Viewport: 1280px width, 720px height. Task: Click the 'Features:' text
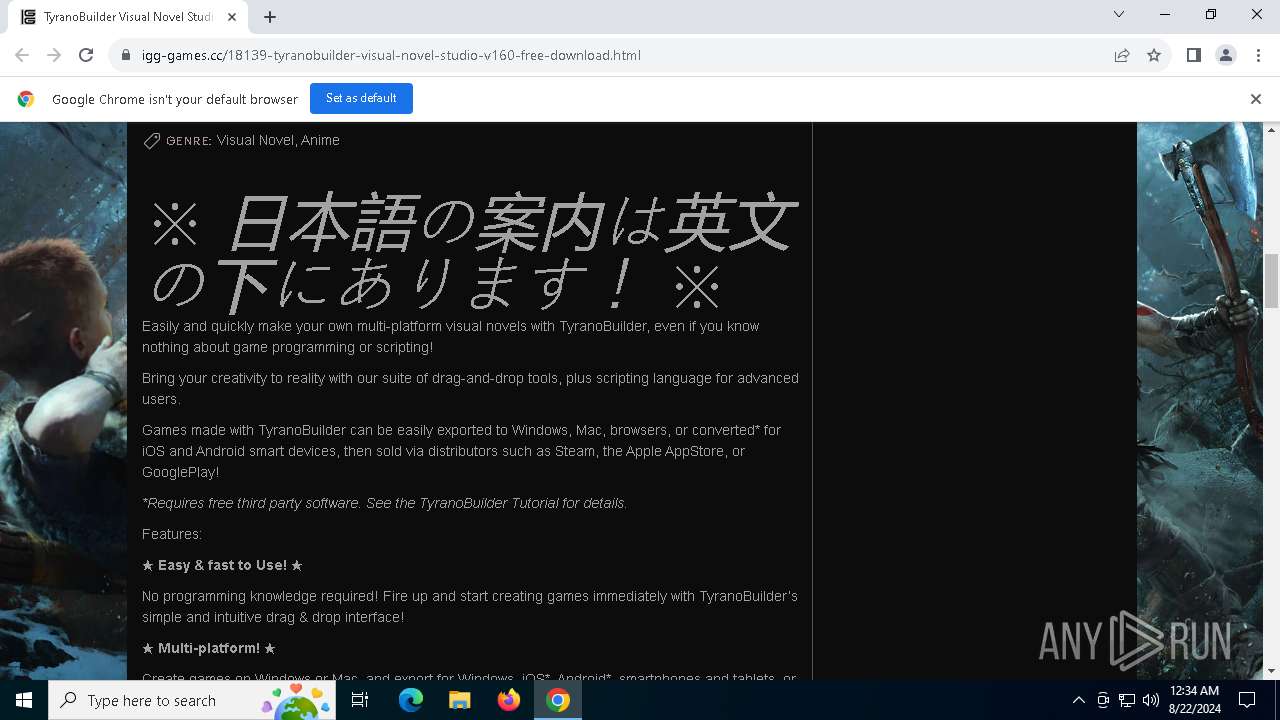[x=172, y=534]
